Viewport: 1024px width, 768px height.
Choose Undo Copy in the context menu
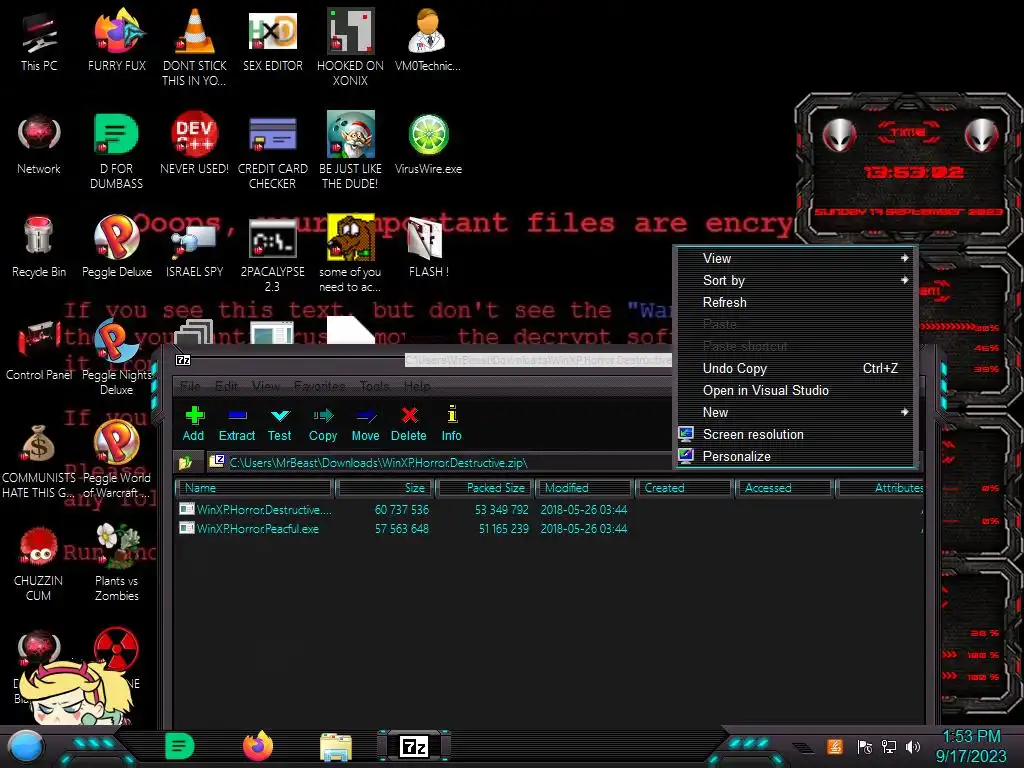tap(794, 368)
